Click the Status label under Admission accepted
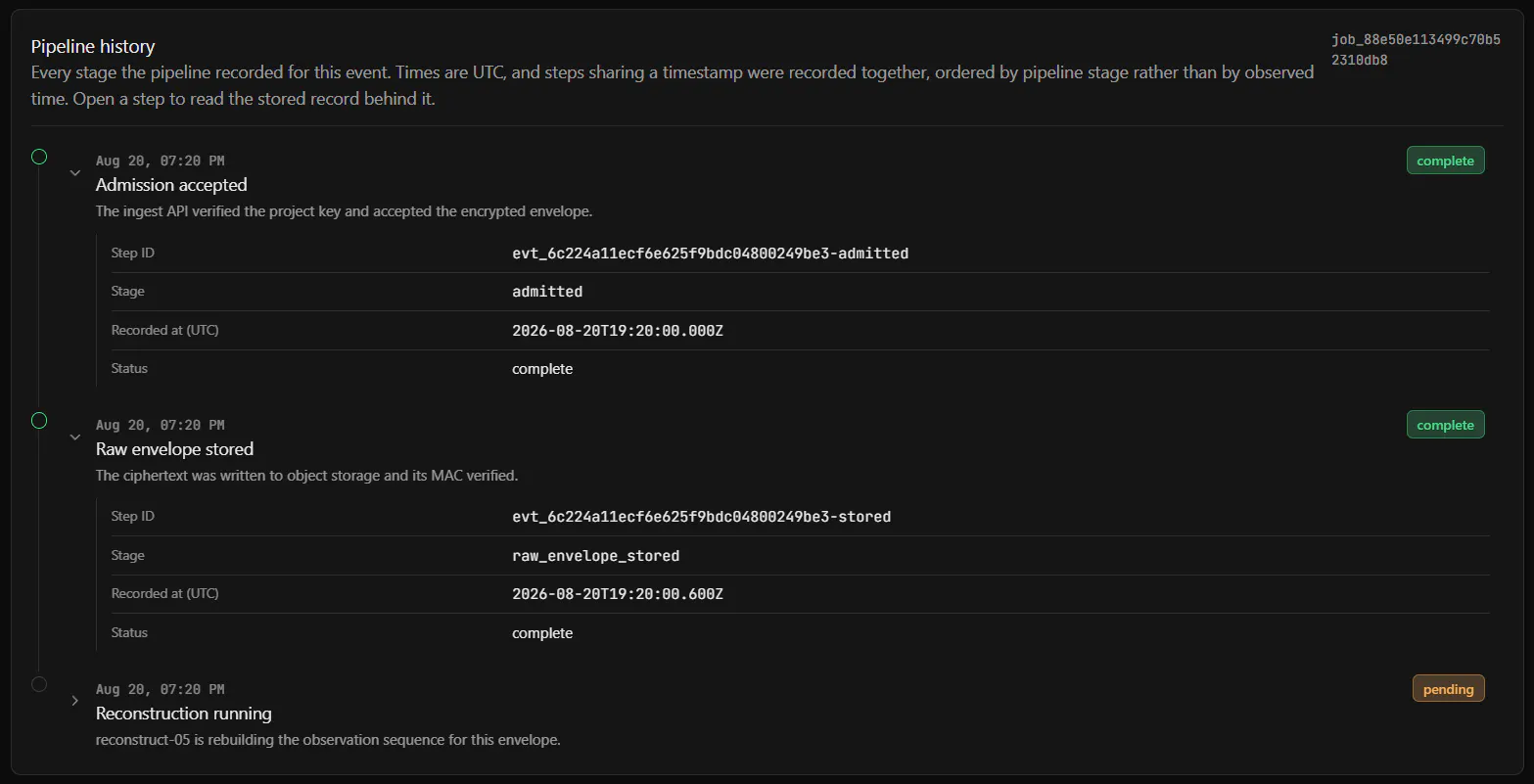 click(x=129, y=368)
